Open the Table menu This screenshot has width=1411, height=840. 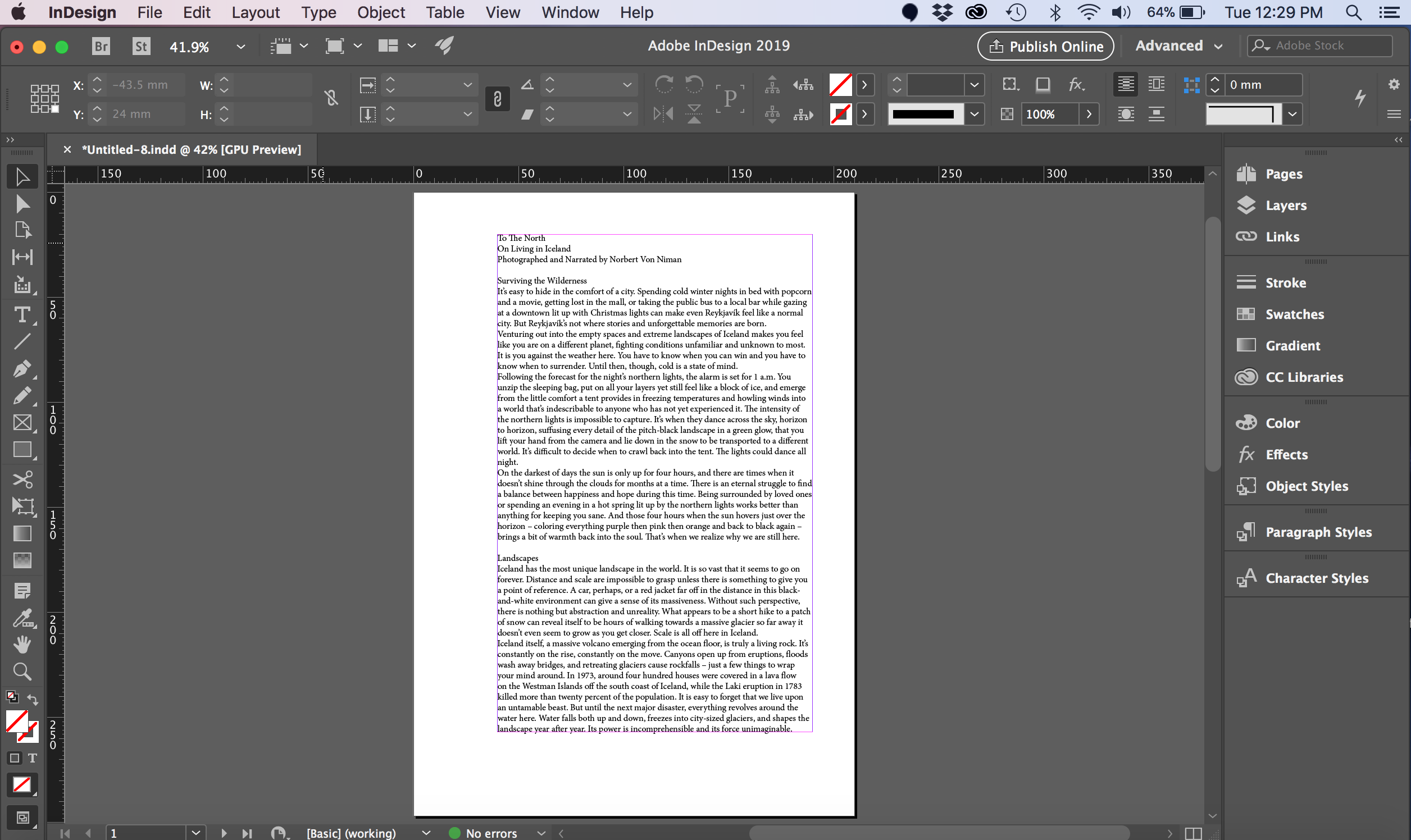445,12
